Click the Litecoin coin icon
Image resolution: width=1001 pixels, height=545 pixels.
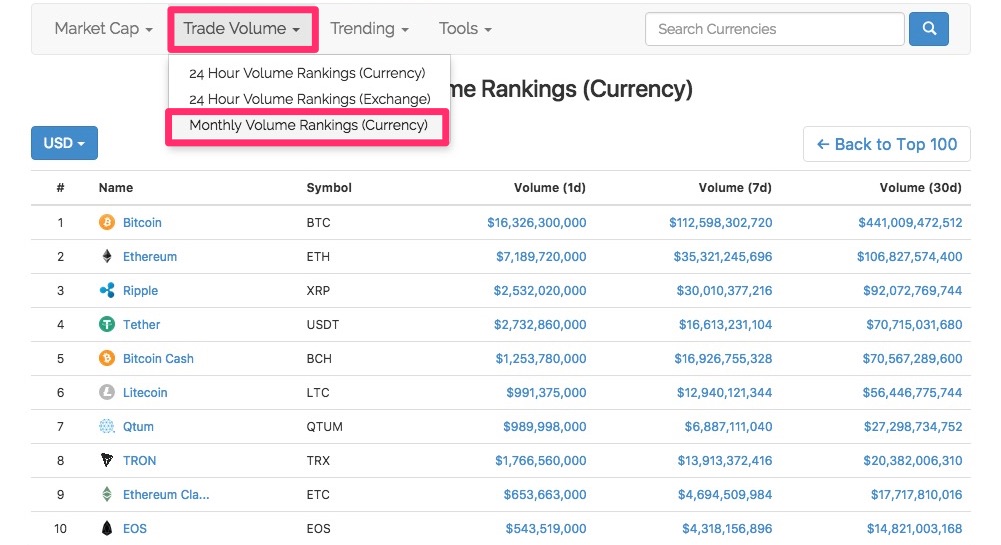[x=107, y=392]
